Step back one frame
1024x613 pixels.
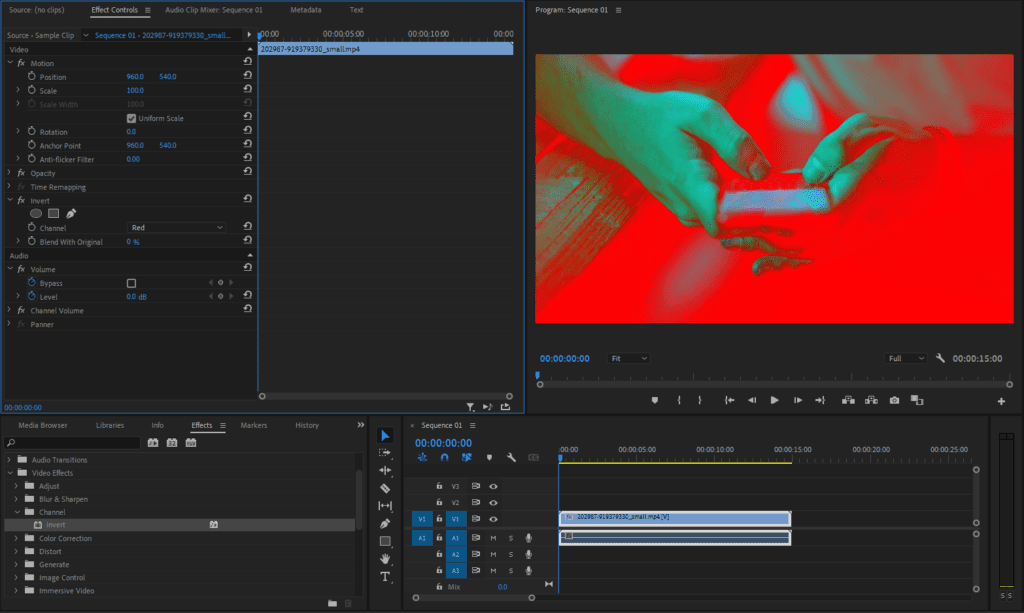[752, 400]
